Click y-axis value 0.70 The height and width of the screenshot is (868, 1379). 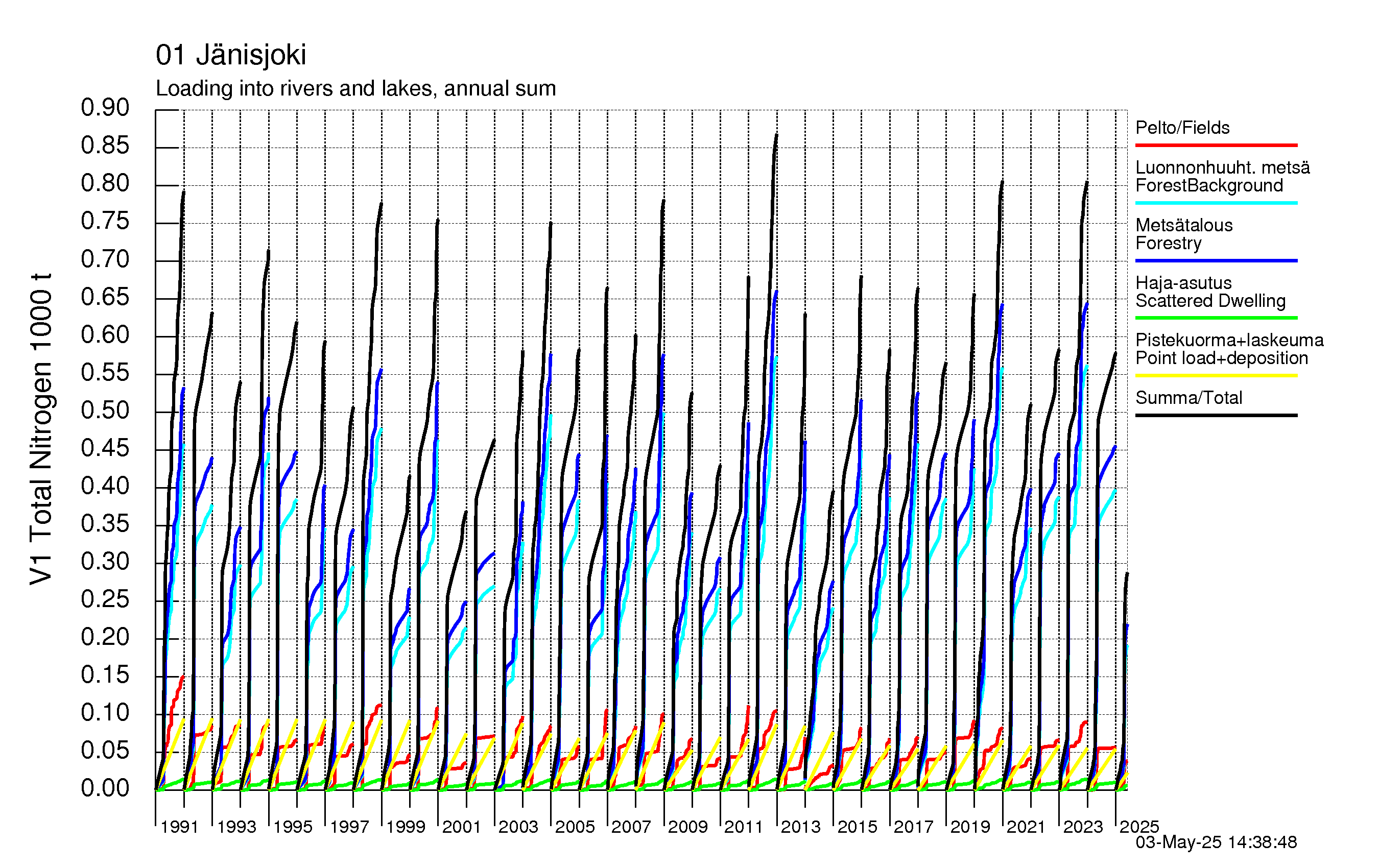(105, 259)
